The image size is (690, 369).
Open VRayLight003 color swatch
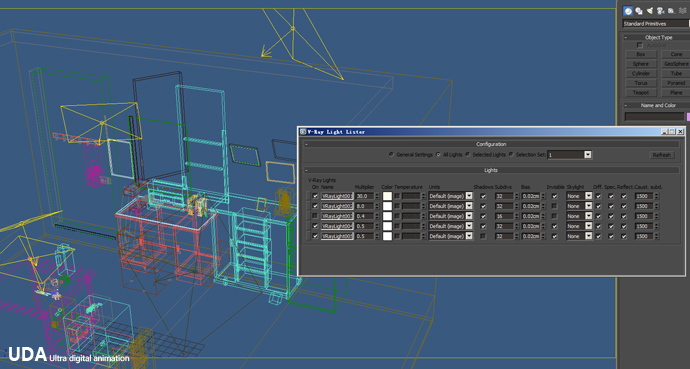[387, 216]
